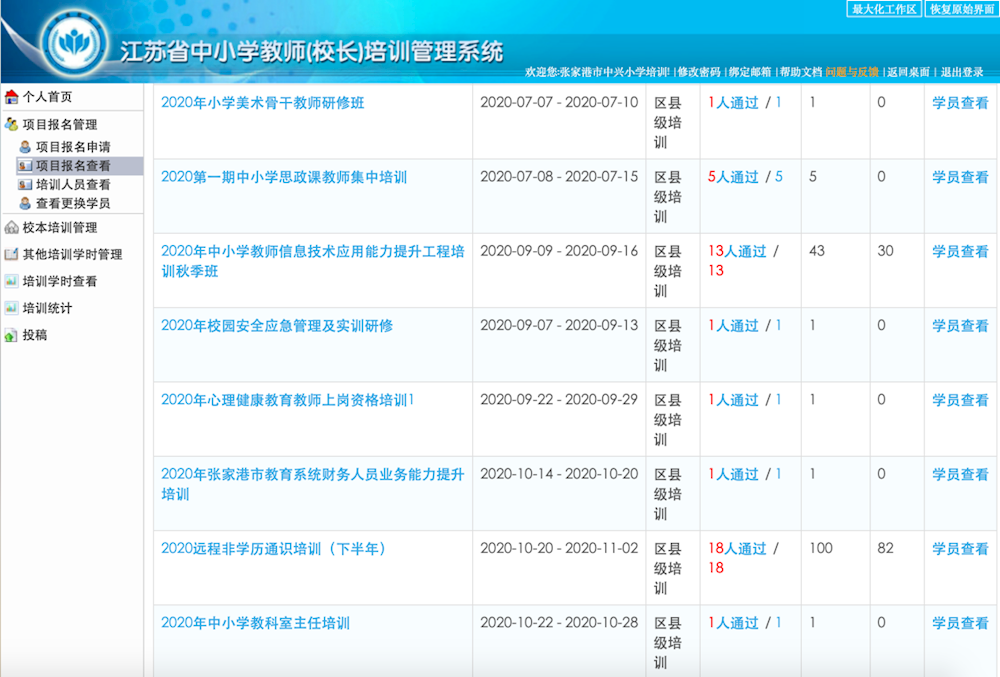Open 查看更换学员 via its icon
The height and width of the screenshot is (677, 1000).
tap(26, 203)
